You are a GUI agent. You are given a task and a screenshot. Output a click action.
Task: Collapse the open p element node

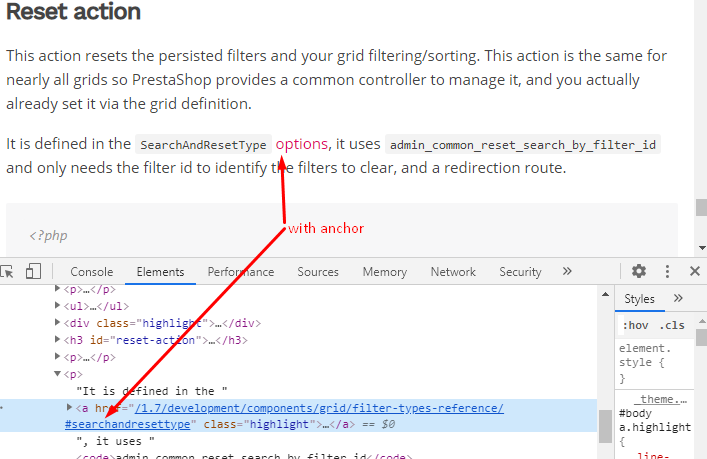57,373
